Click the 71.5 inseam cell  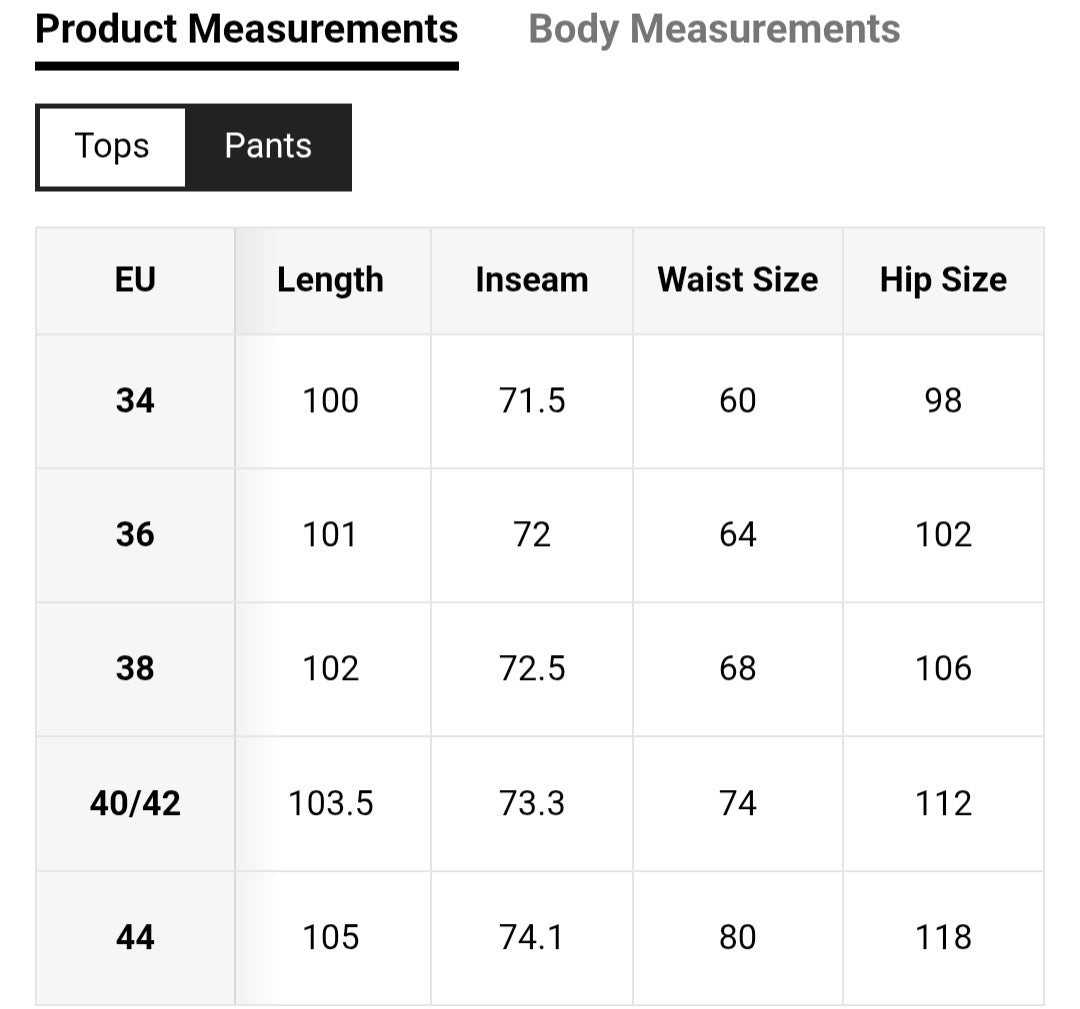coord(532,401)
